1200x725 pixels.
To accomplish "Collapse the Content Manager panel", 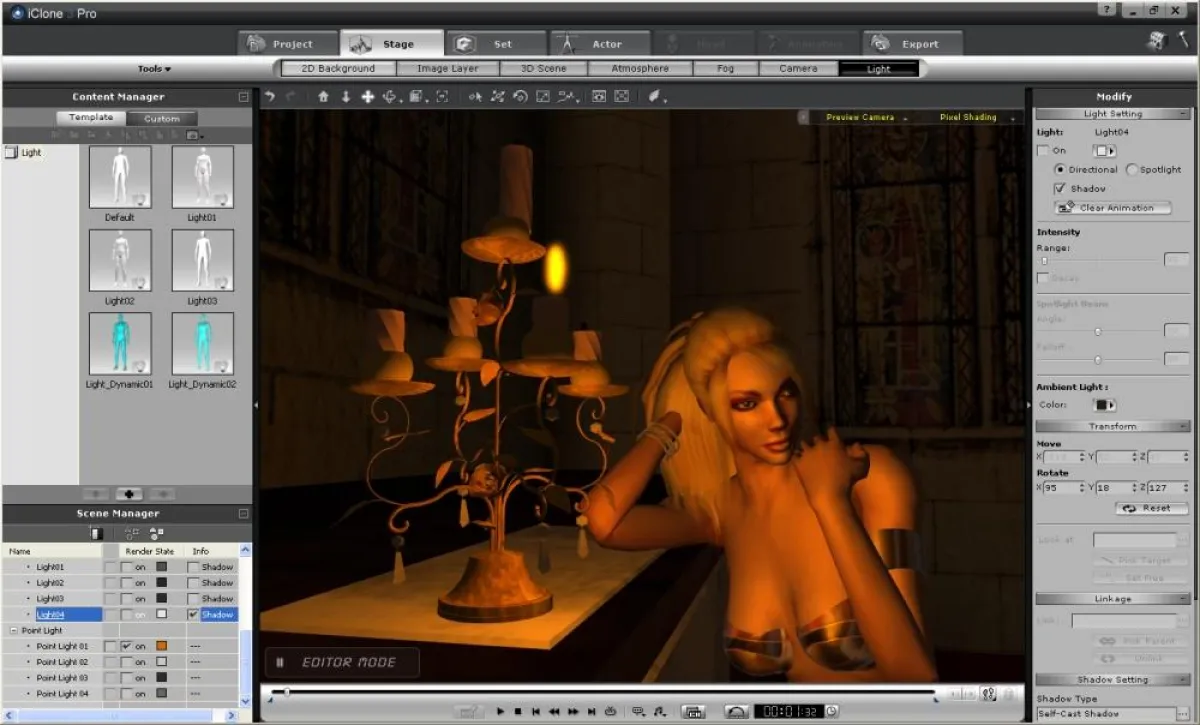I will 243,97.
